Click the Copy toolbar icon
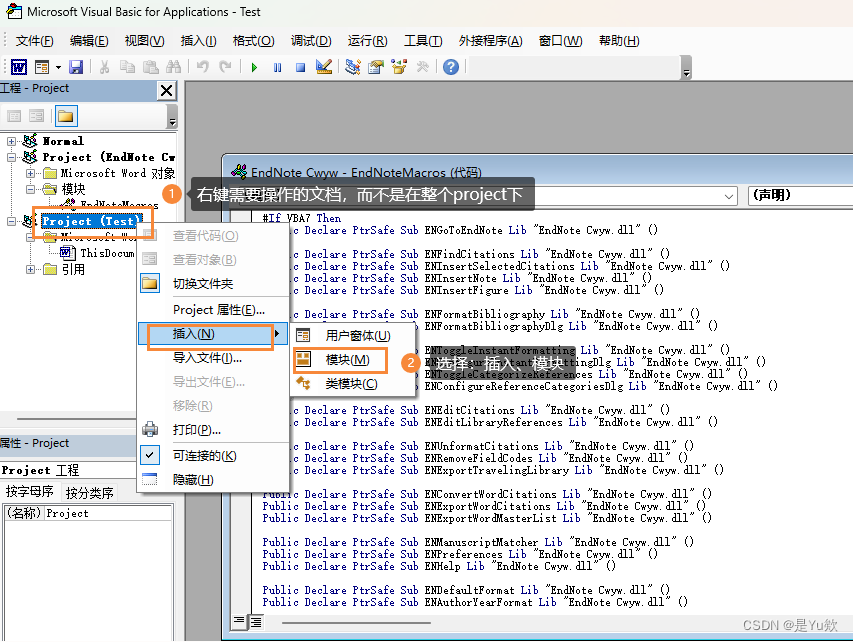The width and height of the screenshot is (853, 642). 127,67
